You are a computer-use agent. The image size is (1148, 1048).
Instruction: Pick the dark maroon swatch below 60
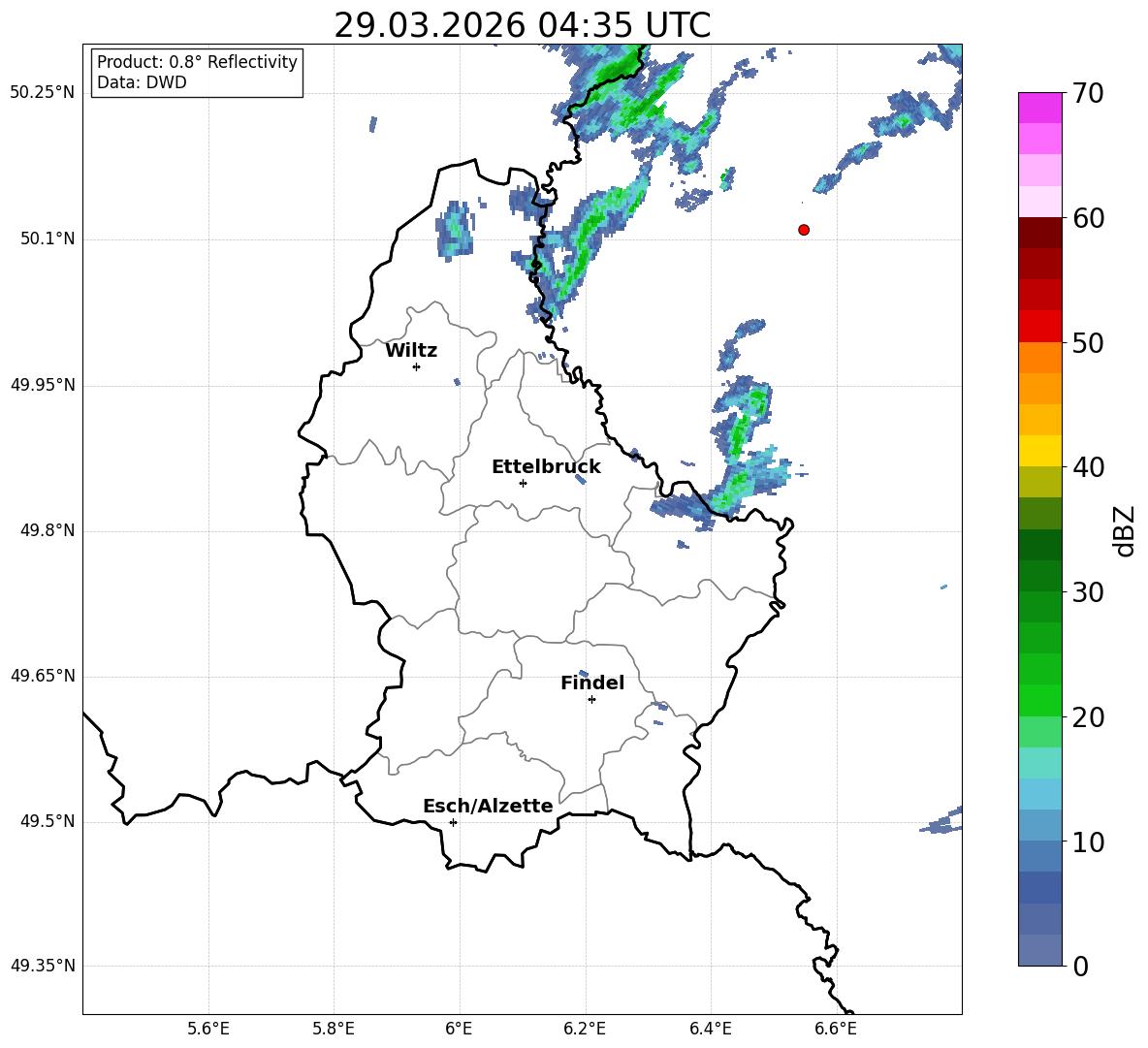click(x=1040, y=233)
